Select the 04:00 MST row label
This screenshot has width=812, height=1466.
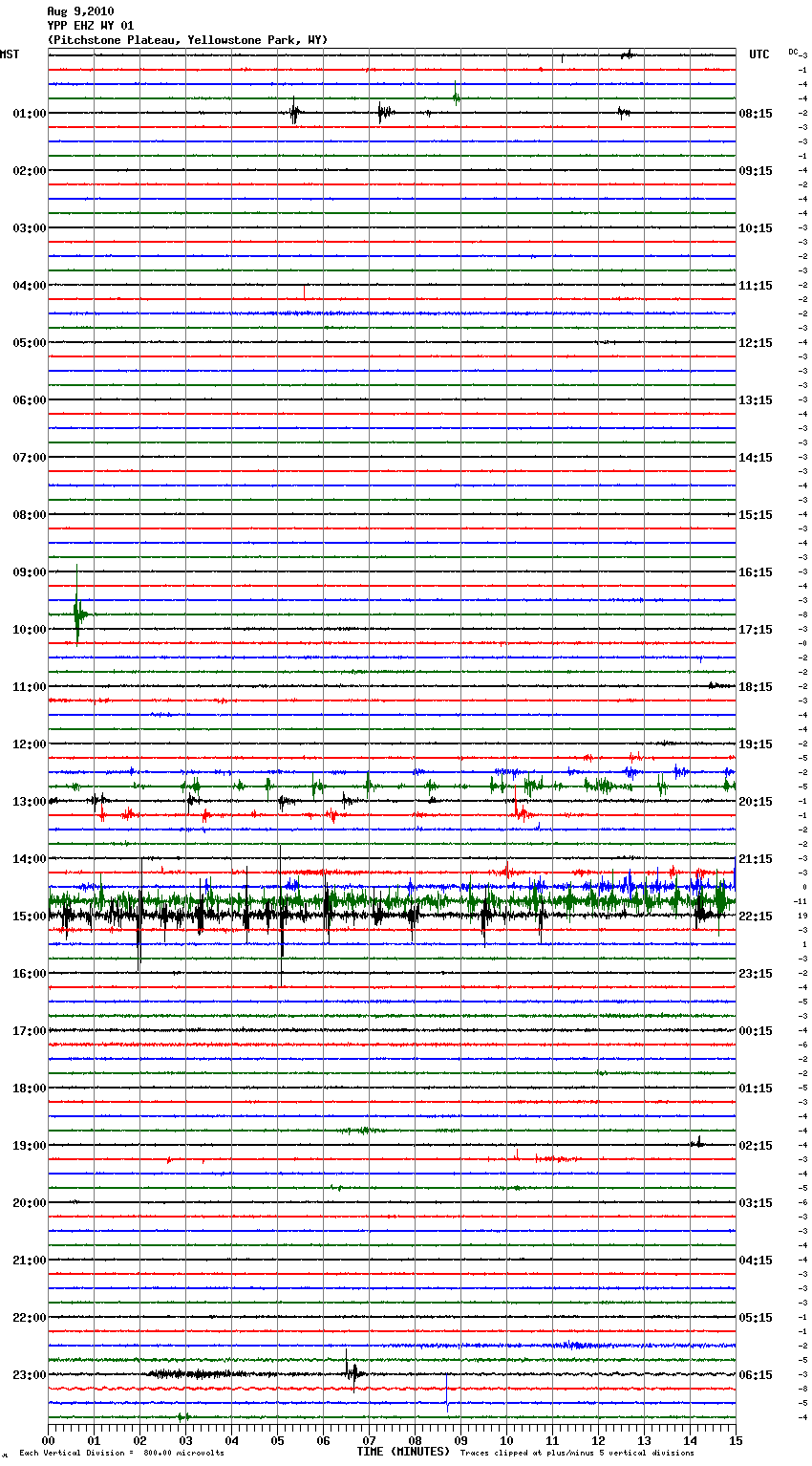point(30,286)
